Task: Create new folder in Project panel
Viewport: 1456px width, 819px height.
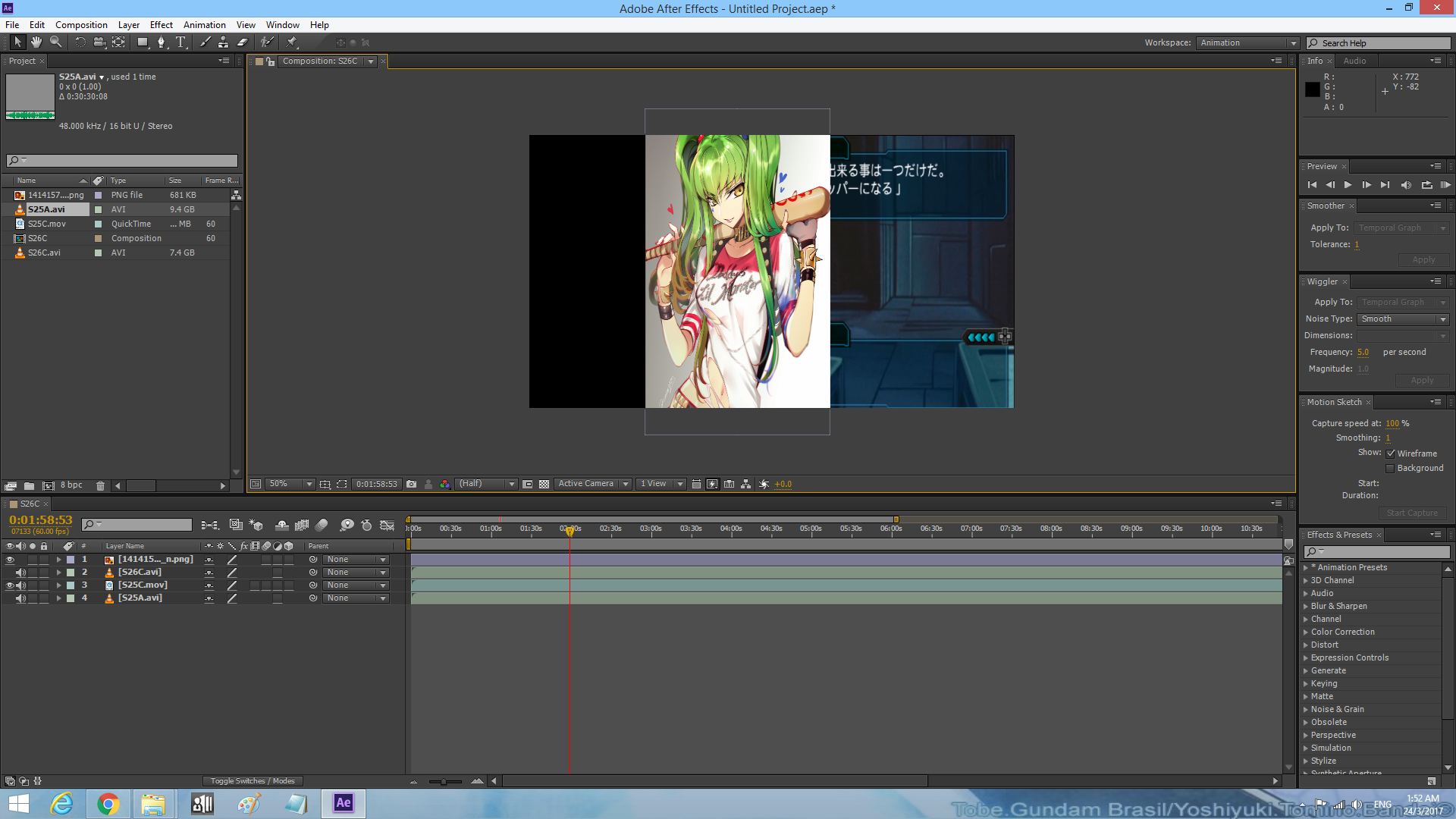Action: coord(29,485)
